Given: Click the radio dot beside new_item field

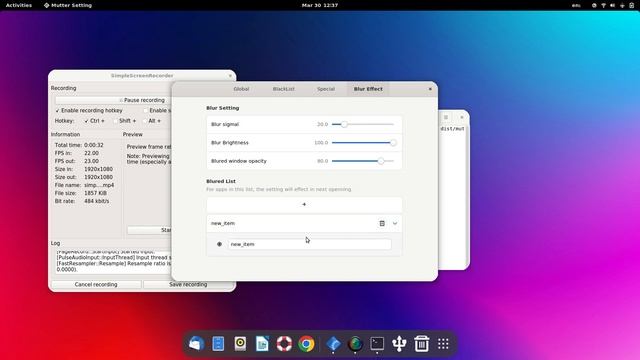Looking at the screenshot, I should 220,244.
